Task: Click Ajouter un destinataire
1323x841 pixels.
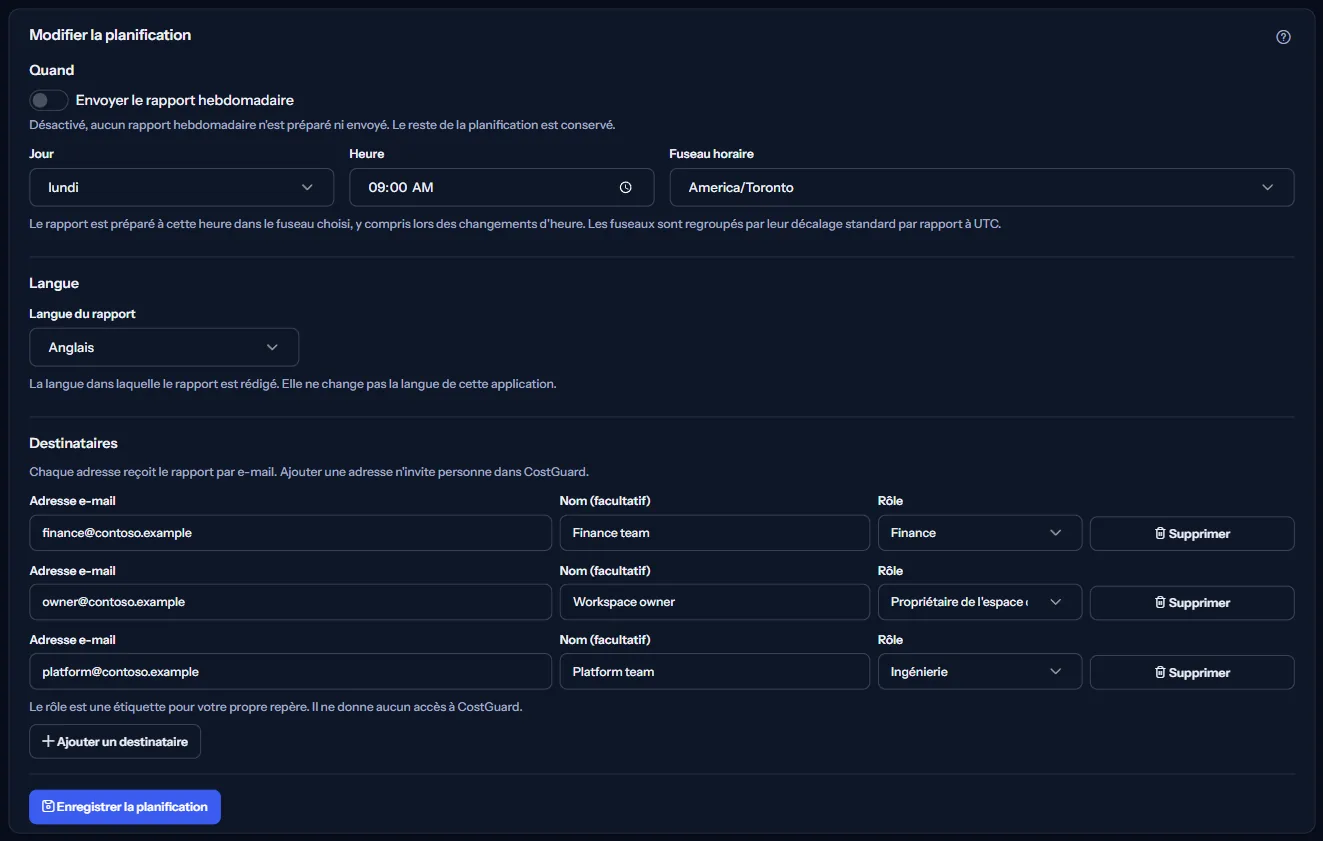Action: tap(115, 741)
